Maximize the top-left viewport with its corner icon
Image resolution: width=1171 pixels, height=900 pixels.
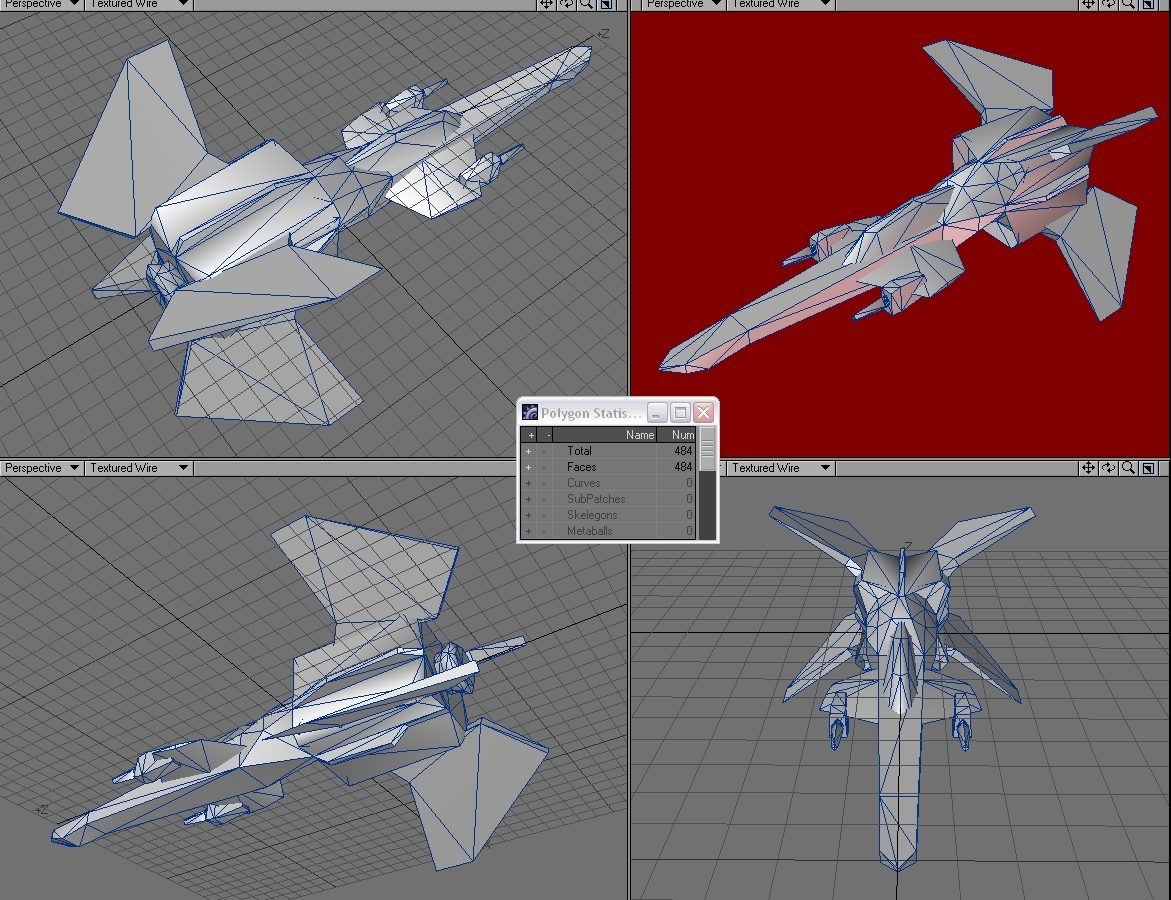(x=606, y=4)
